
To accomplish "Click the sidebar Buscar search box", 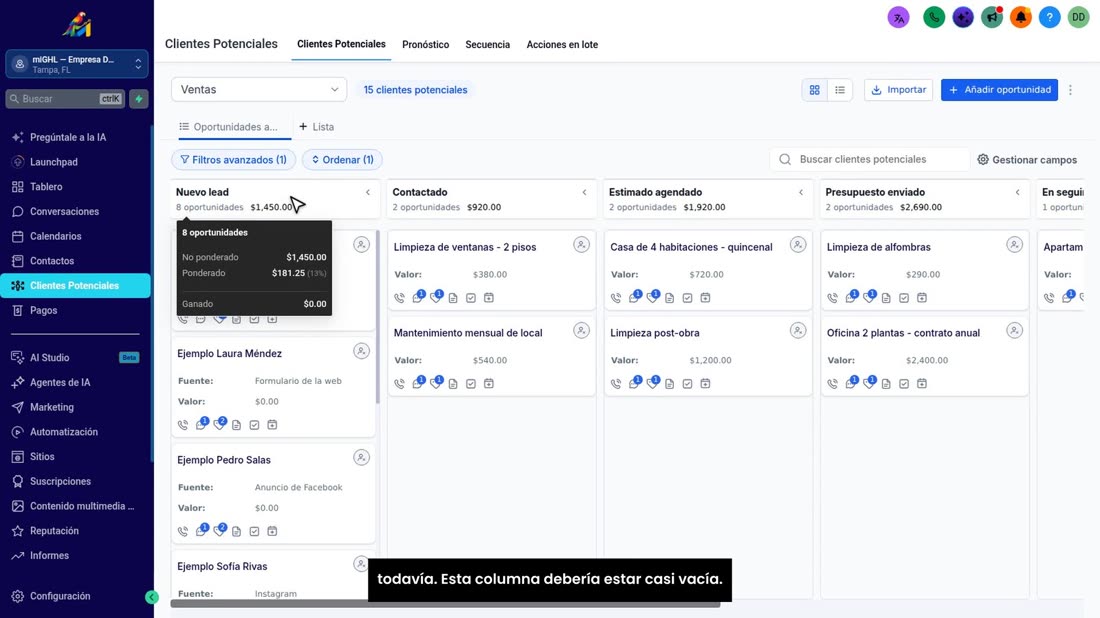I will click(65, 99).
